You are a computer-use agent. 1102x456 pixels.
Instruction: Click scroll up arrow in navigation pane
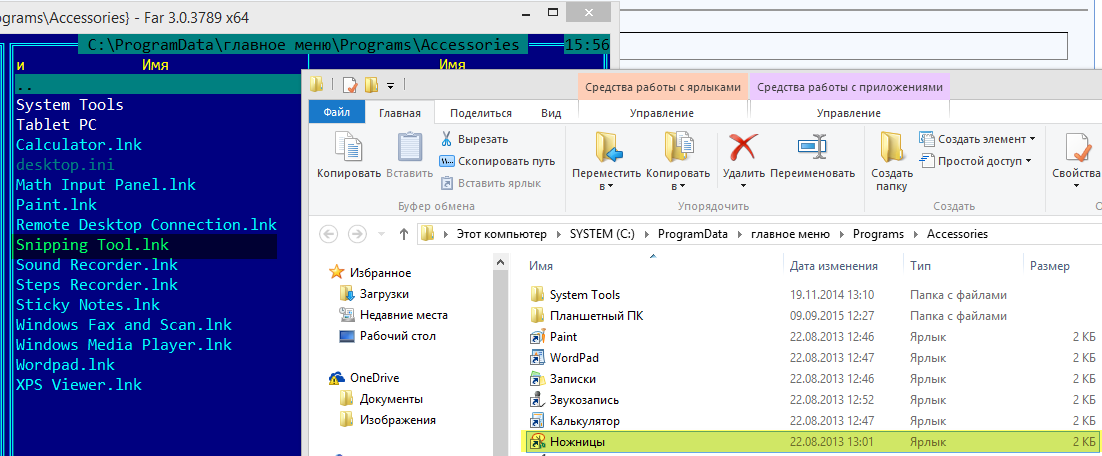(x=500, y=262)
